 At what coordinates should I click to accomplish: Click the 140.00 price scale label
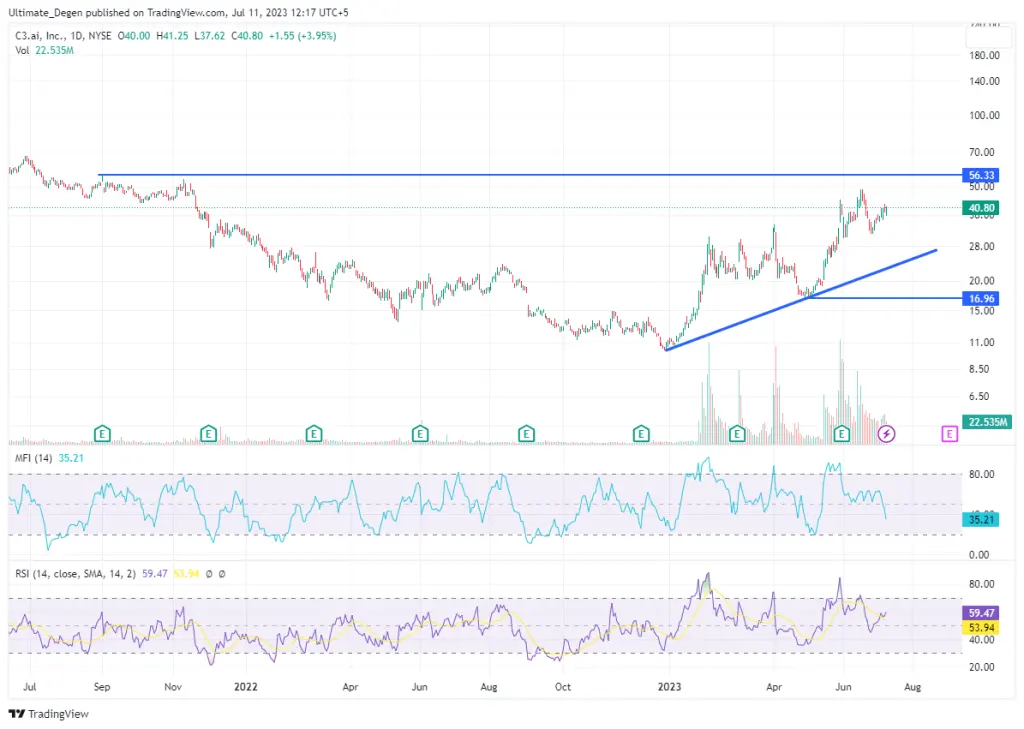point(984,81)
